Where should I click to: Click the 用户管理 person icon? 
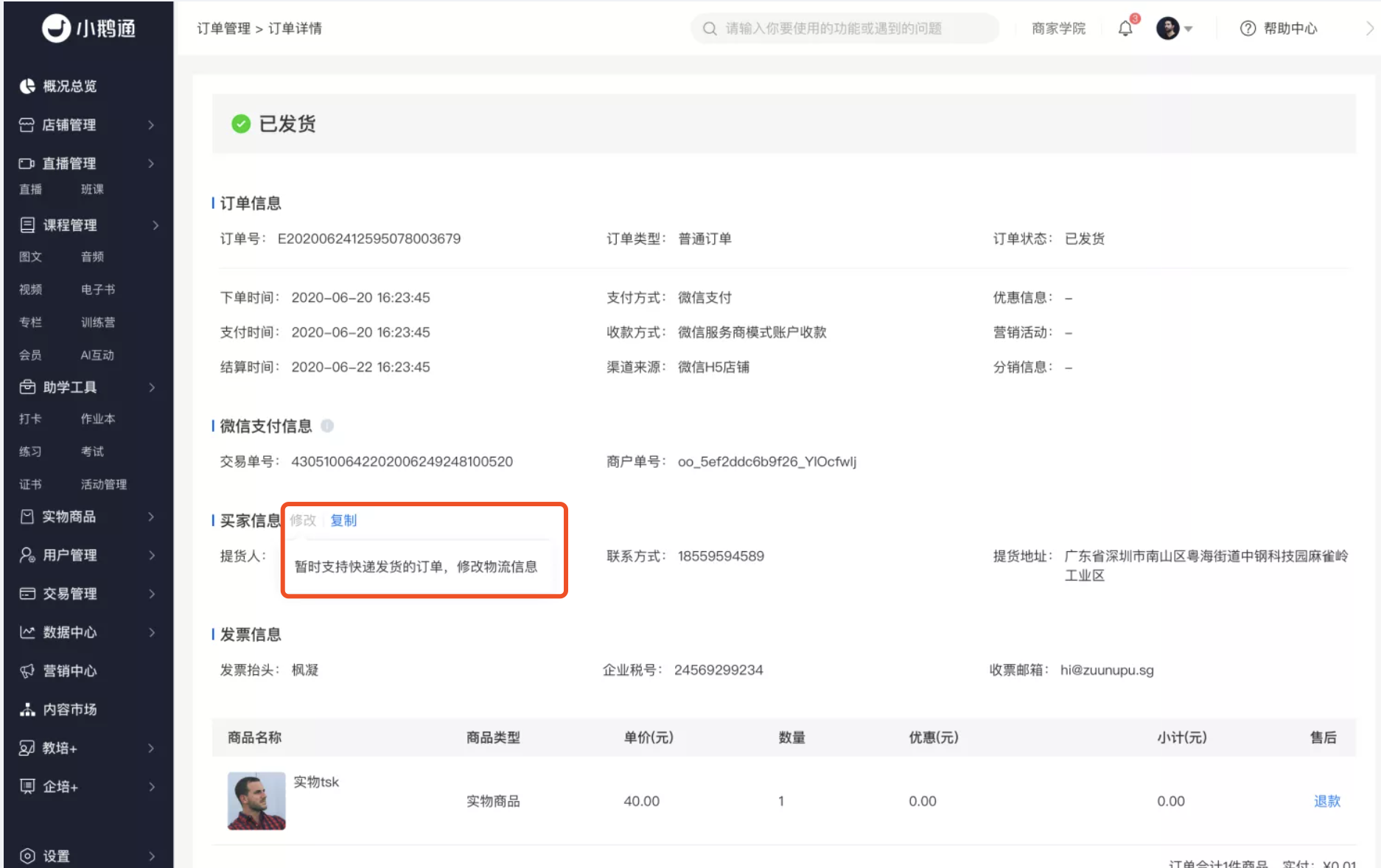[27, 555]
